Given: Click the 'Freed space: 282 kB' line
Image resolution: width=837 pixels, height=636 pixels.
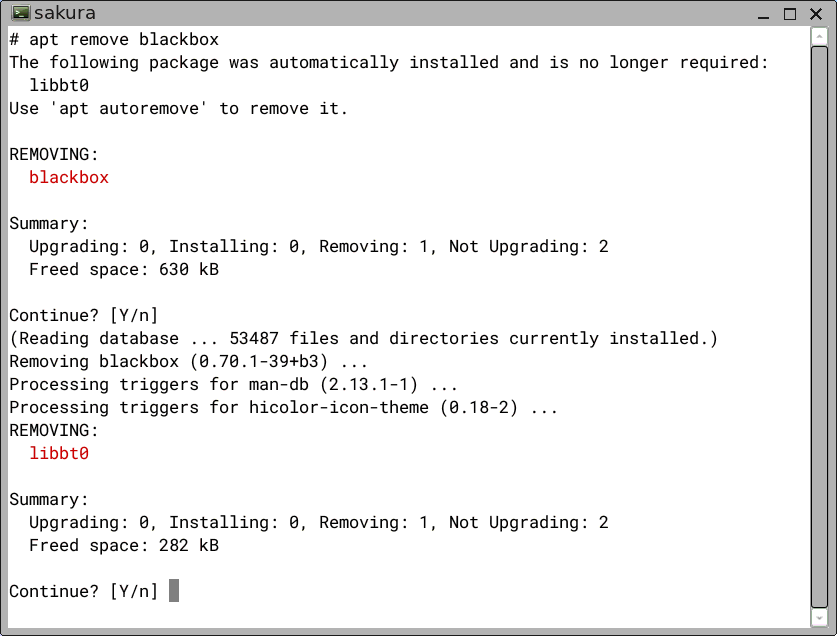Looking at the screenshot, I should click(x=124, y=545).
